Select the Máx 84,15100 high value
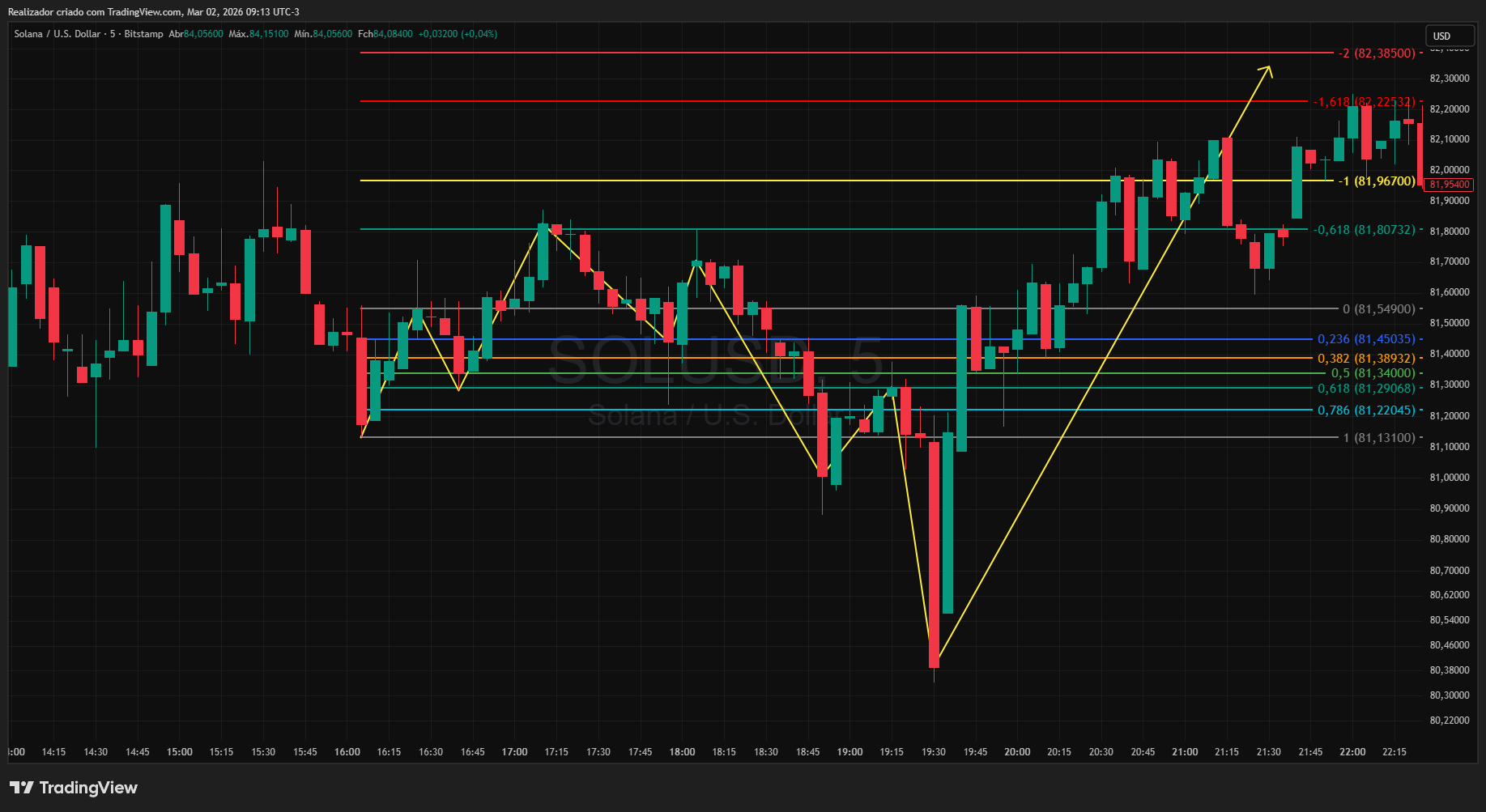Screen dimensions: 1486x812 click(x=258, y=34)
